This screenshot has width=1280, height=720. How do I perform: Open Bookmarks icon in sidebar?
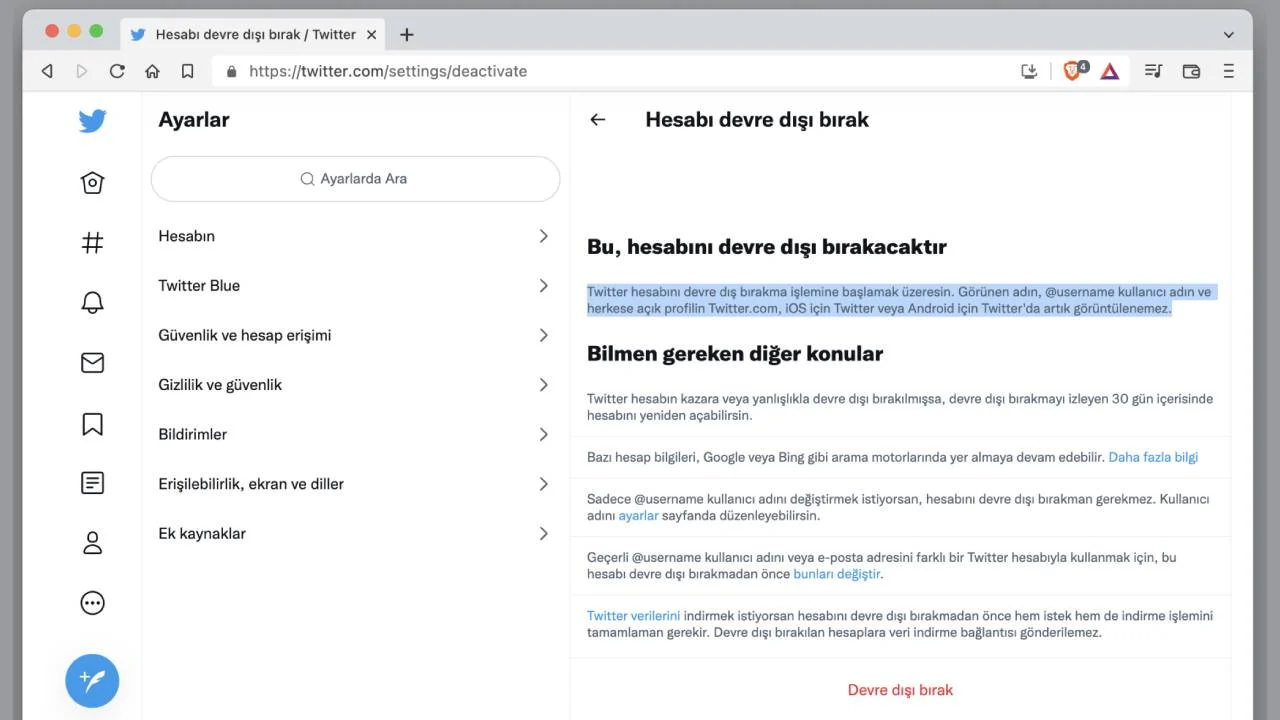click(x=92, y=424)
